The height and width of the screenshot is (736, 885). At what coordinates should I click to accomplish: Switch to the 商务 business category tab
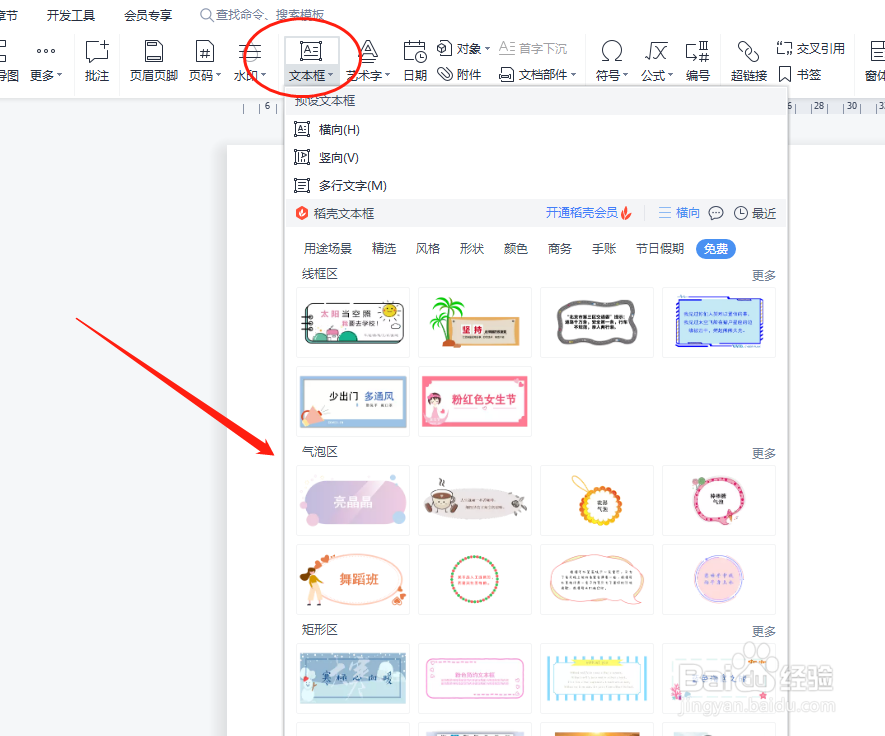point(559,249)
